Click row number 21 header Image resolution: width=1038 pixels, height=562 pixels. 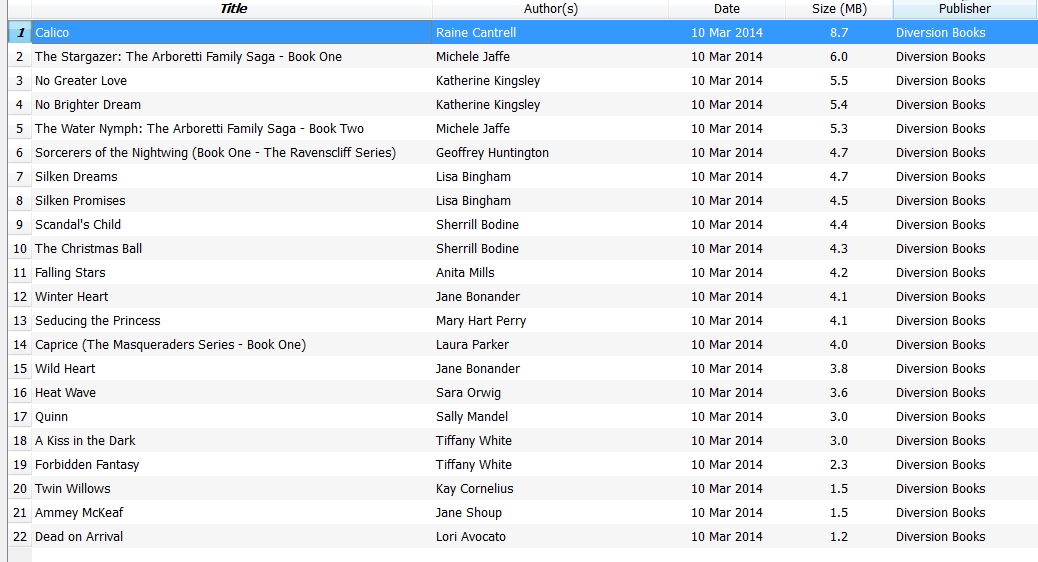(19, 513)
